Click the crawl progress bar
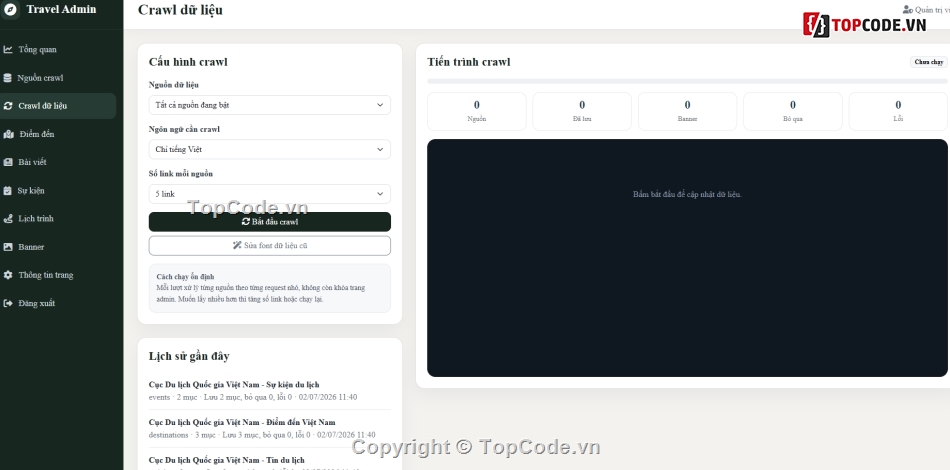 [687, 81]
